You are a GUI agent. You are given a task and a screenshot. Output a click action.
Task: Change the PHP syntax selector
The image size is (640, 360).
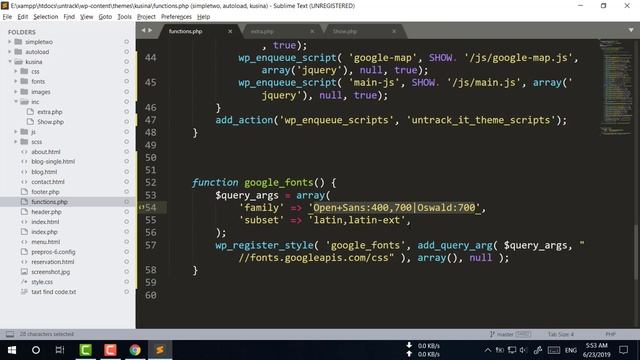(x=610, y=334)
